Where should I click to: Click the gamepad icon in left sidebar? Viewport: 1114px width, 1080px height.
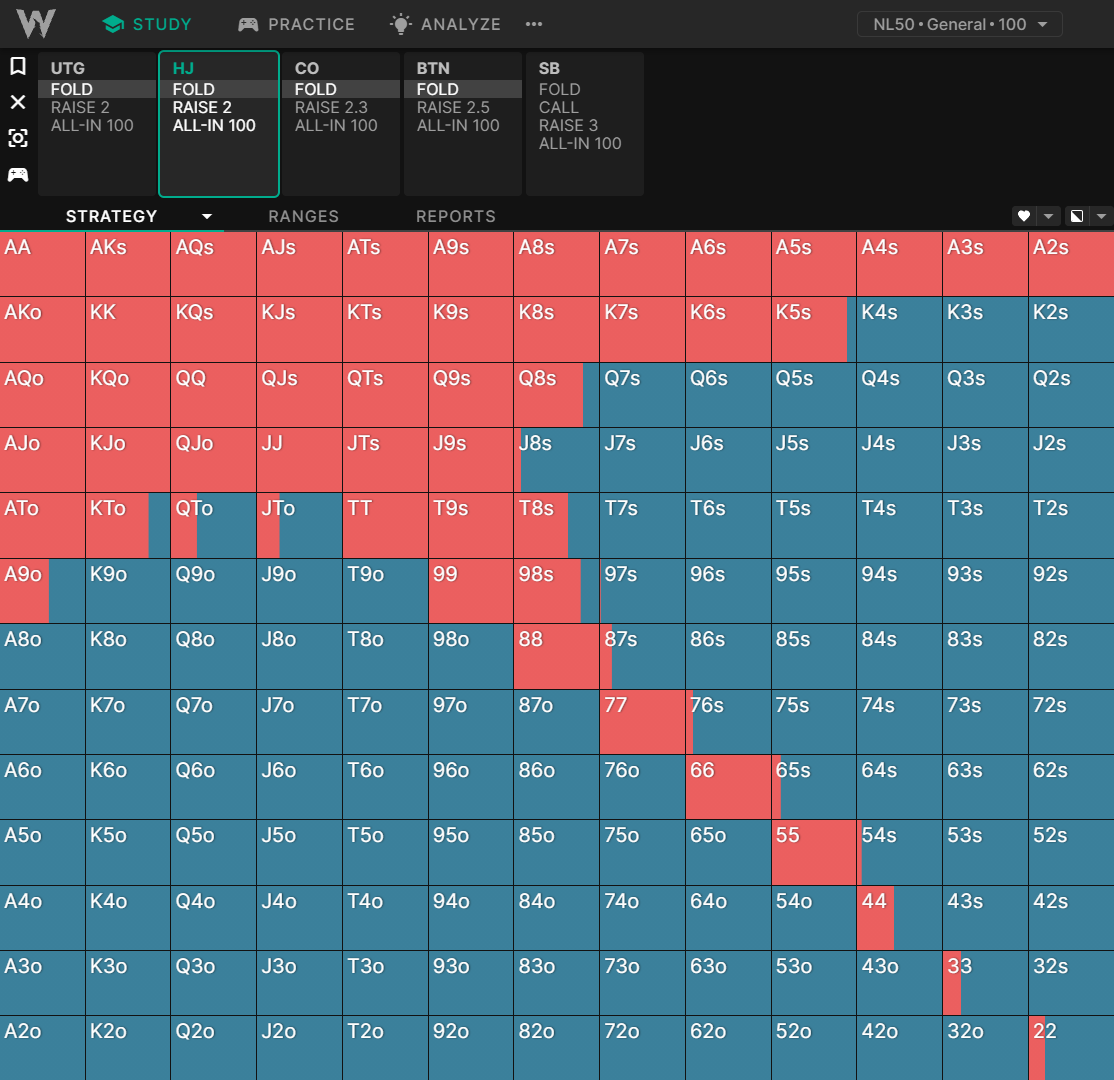click(x=17, y=174)
